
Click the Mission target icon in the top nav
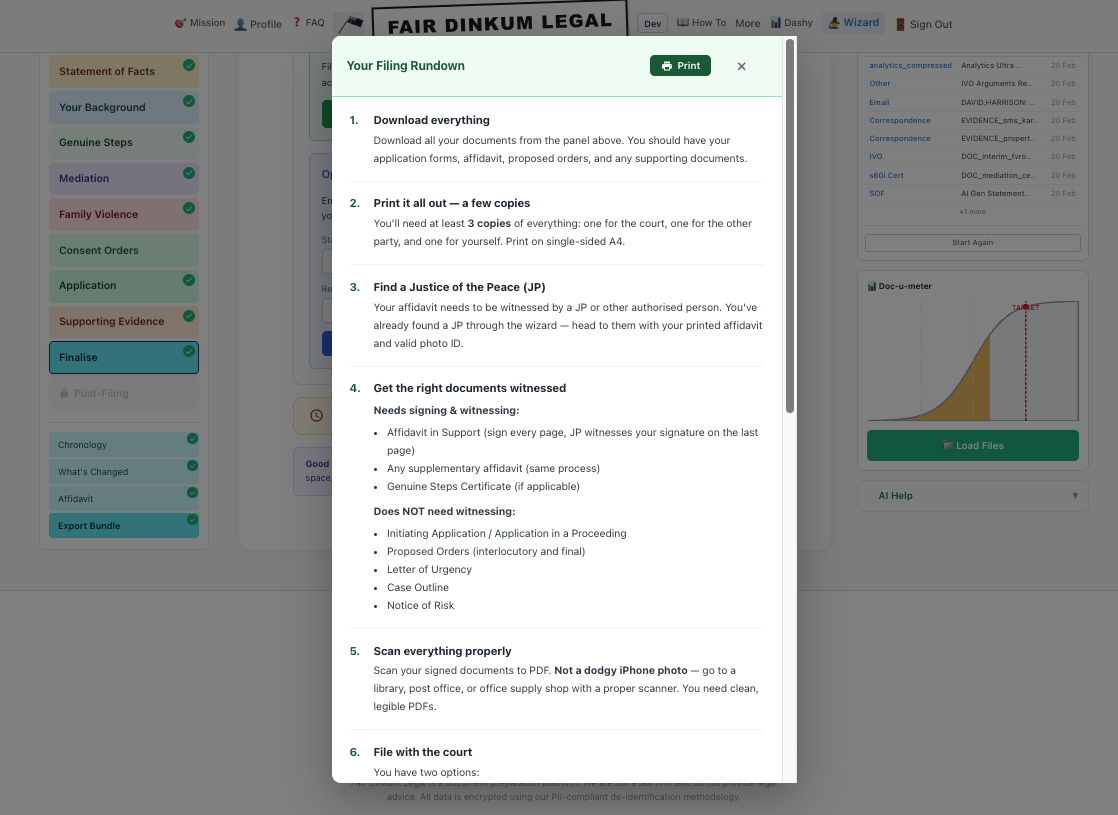coord(180,24)
